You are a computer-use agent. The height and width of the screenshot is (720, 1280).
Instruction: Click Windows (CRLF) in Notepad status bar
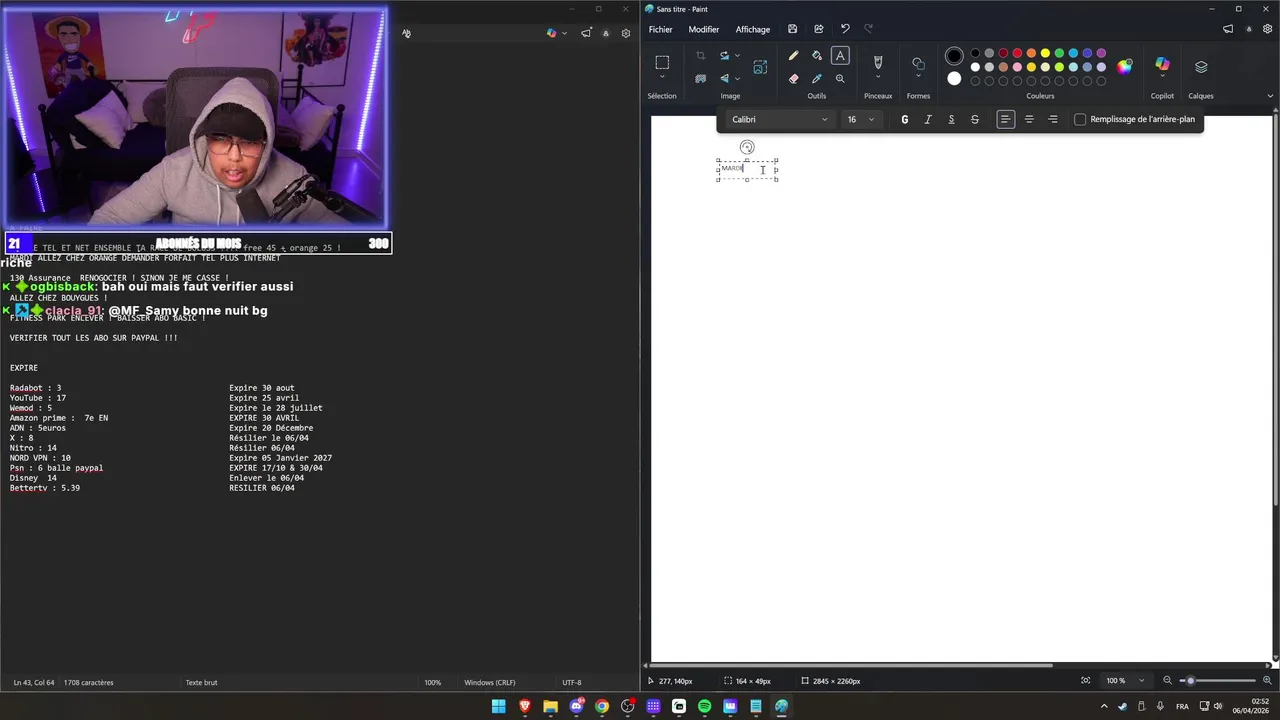490,683
